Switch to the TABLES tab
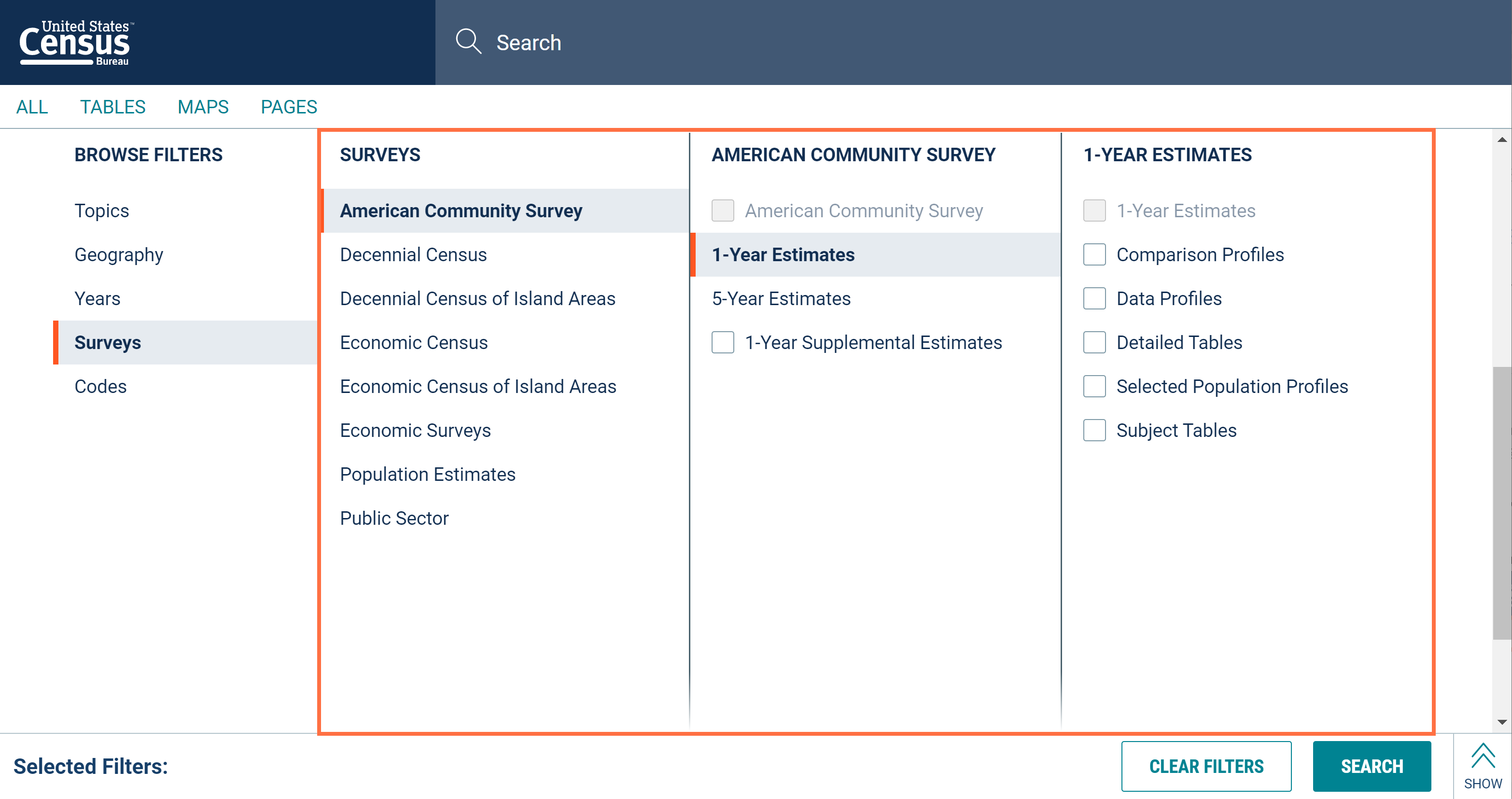Image resolution: width=1512 pixels, height=799 pixels. (x=112, y=107)
